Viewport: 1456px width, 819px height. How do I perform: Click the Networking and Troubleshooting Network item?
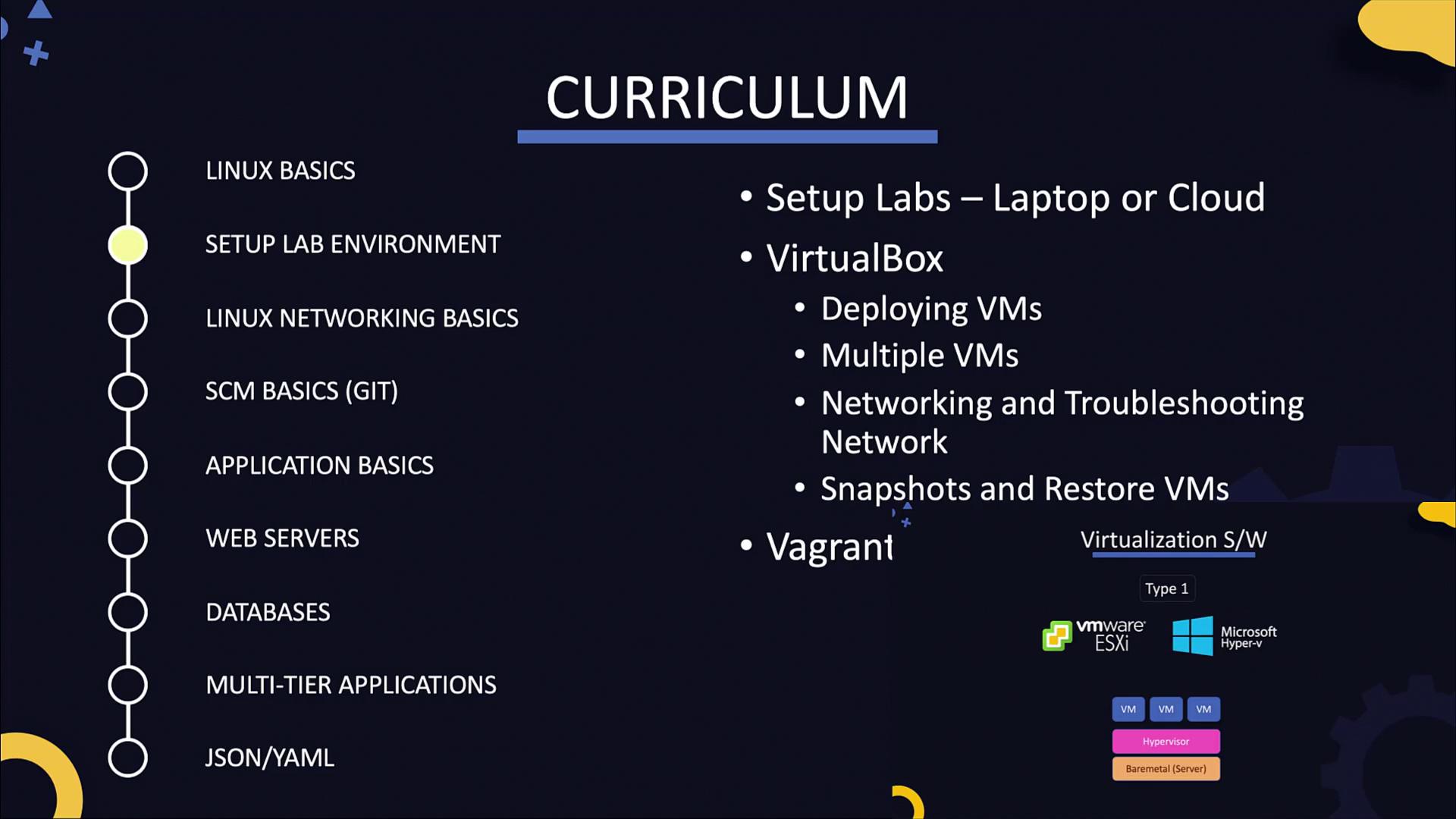click(x=1062, y=421)
